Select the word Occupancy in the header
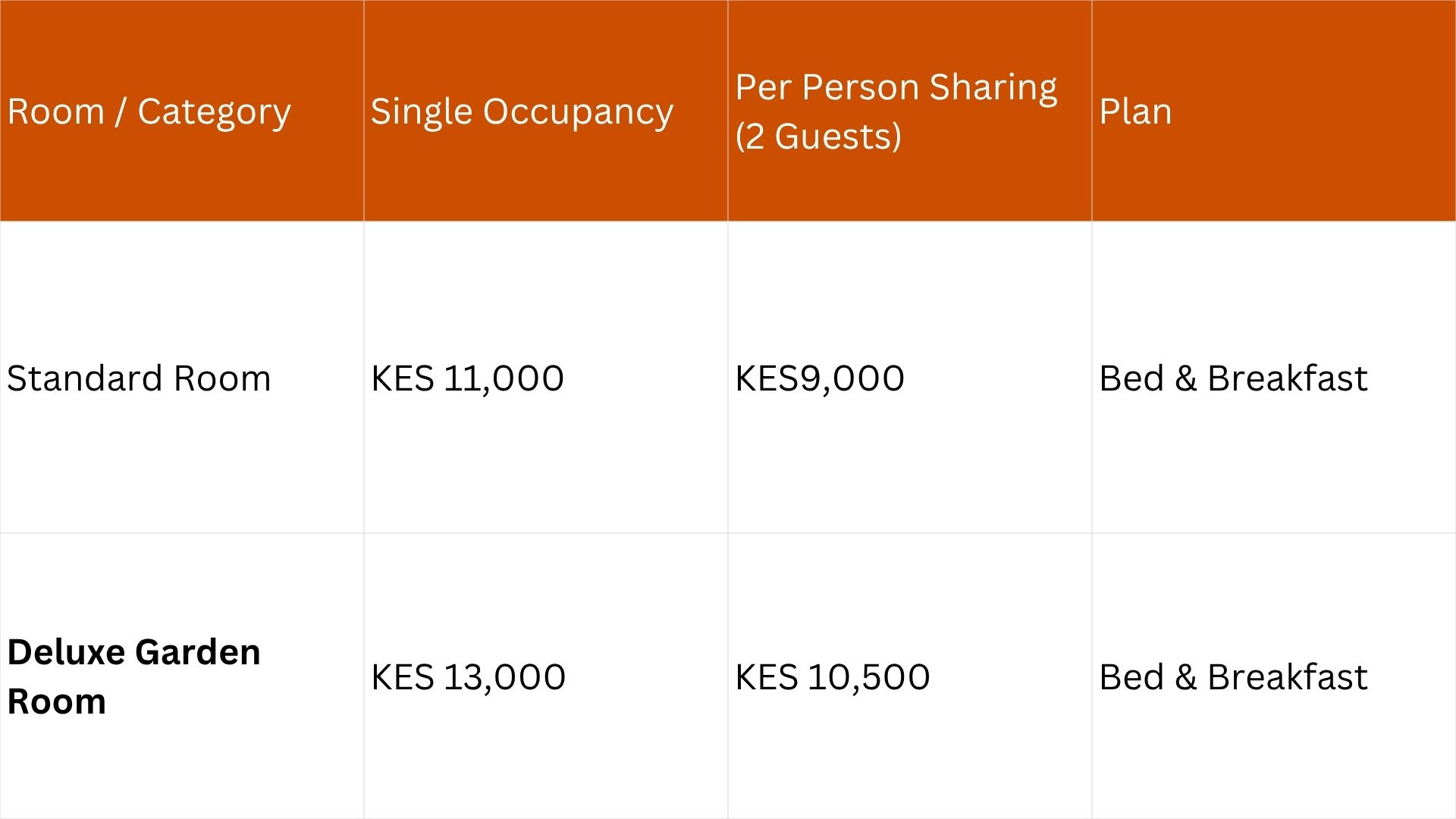This screenshot has height=819, width=1456. [578, 111]
